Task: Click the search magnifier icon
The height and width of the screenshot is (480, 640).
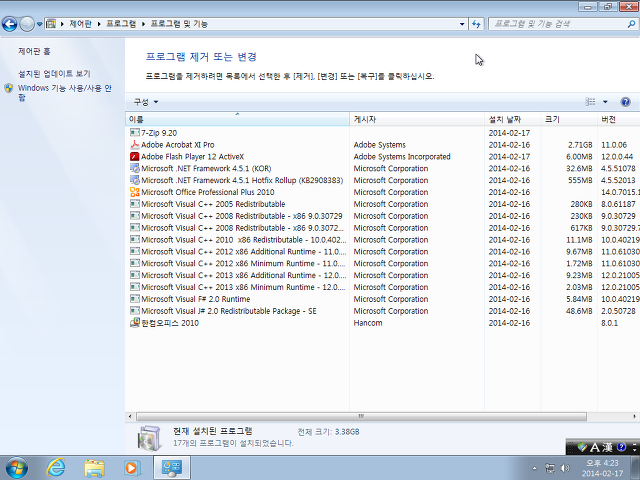Action: 631,24
